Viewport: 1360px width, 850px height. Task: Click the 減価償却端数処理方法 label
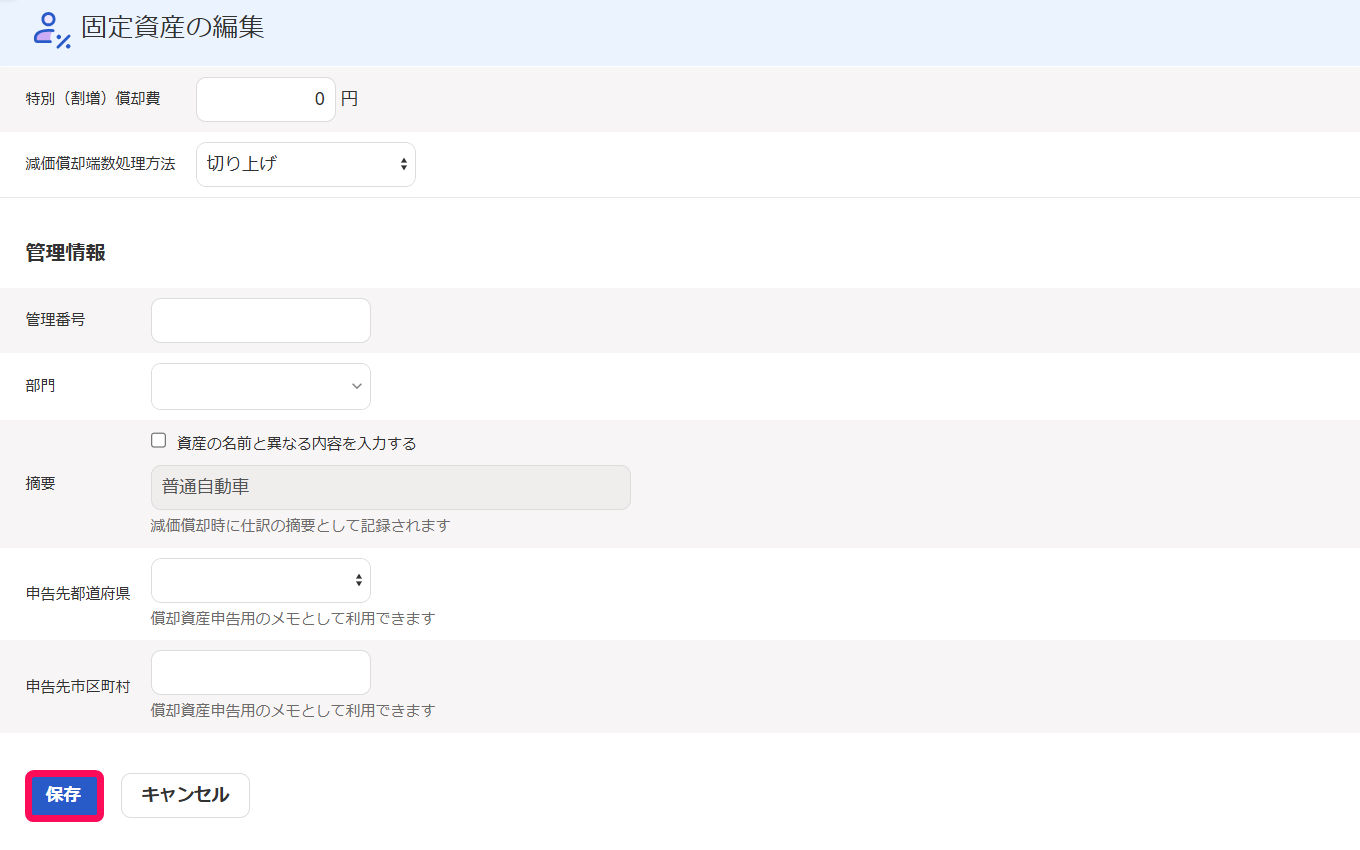(101, 164)
